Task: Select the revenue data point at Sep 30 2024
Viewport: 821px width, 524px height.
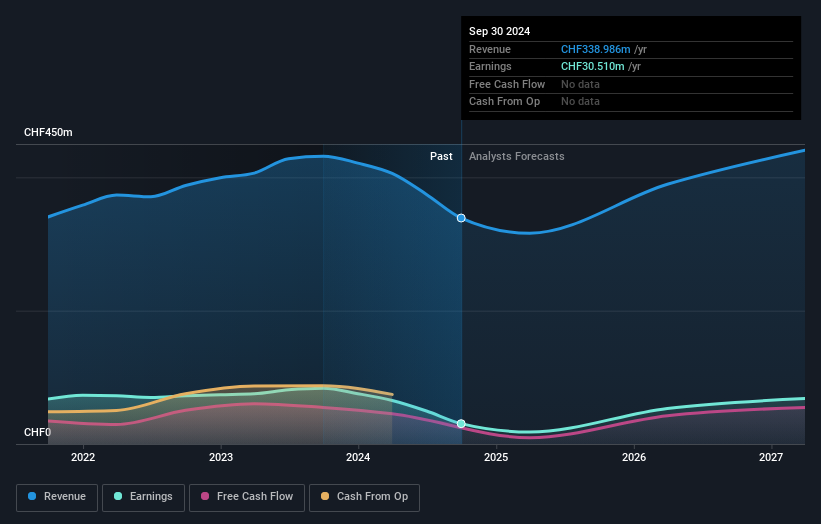Action: [x=461, y=218]
